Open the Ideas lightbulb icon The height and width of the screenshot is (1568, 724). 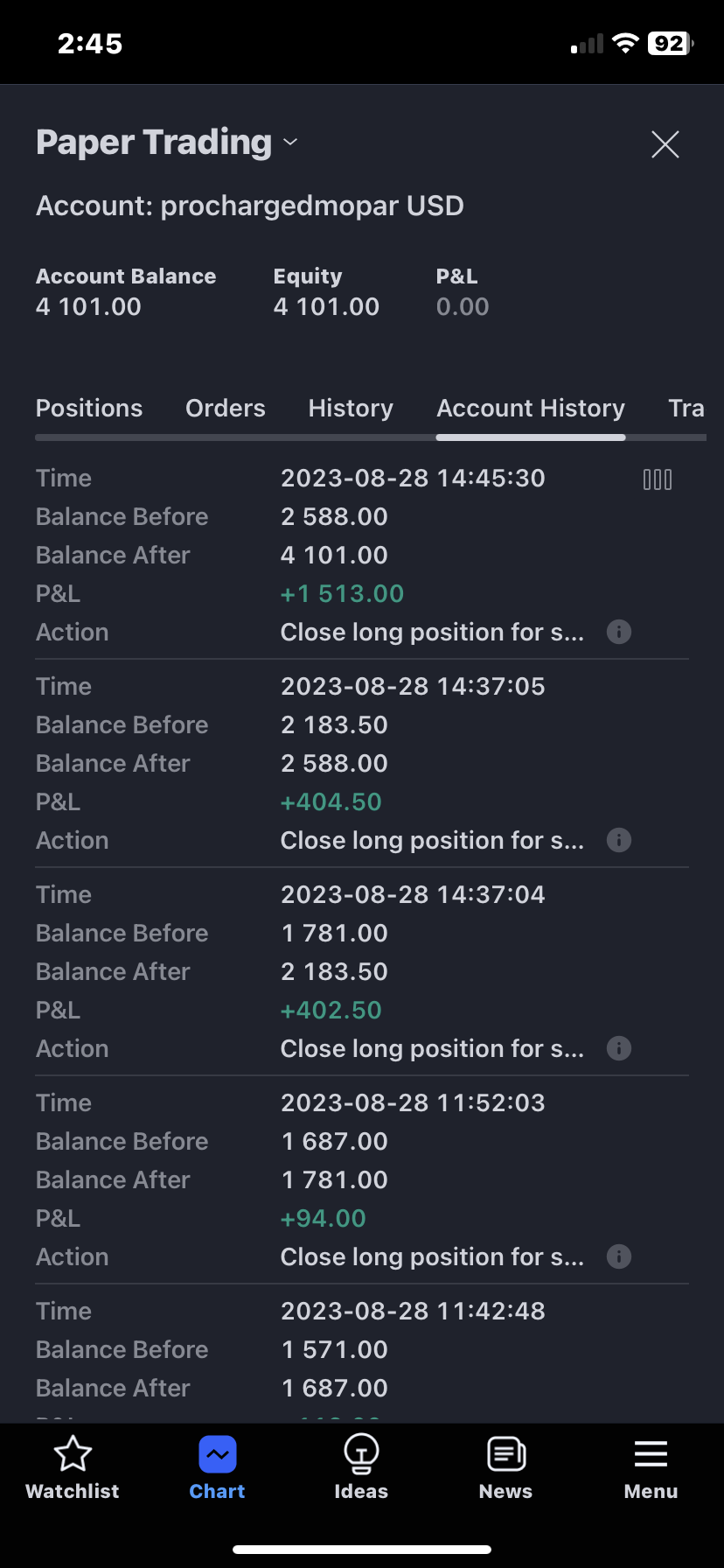(x=361, y=1454)
